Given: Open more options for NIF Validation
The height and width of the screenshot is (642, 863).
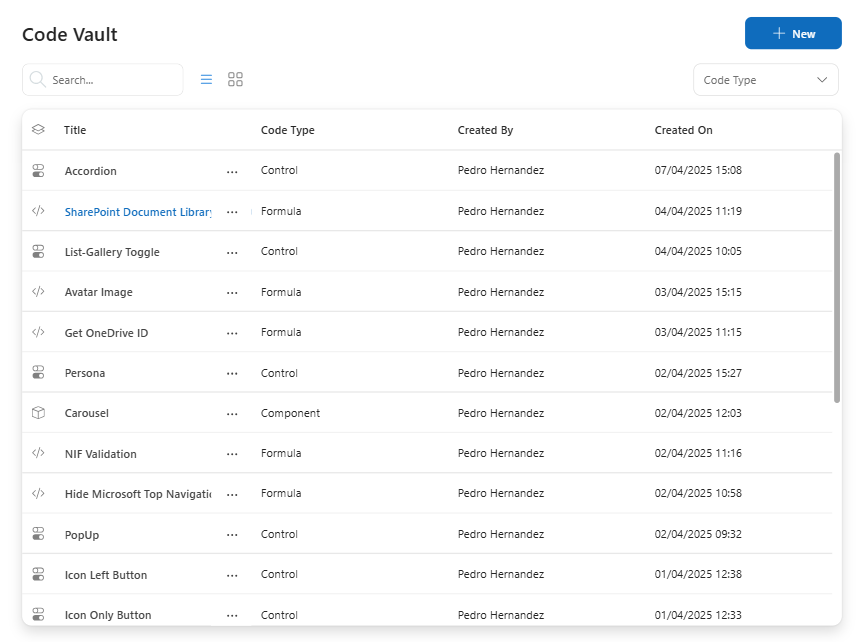Looking at the screenshot, I should [x=232, y=454].
